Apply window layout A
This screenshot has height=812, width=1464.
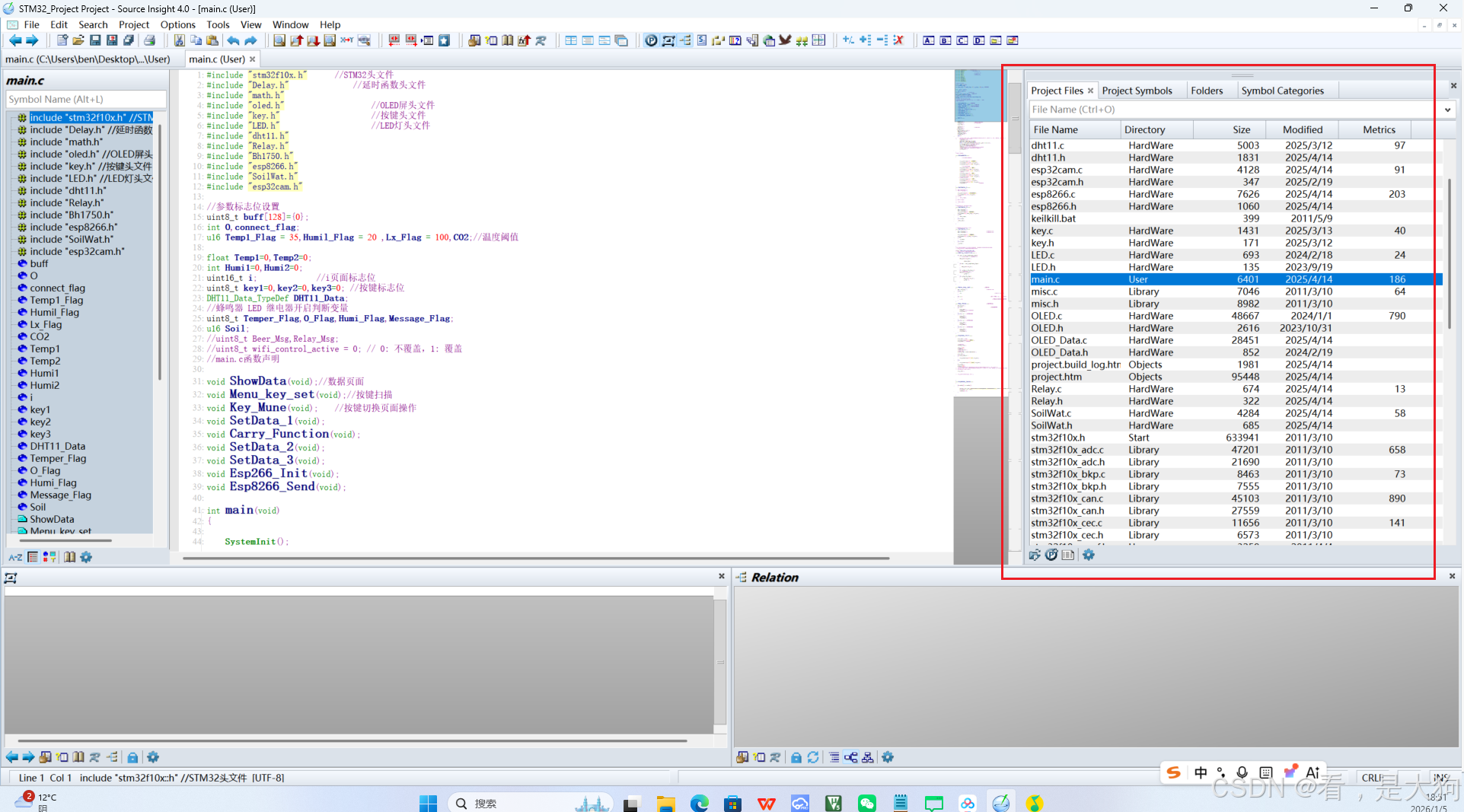(x=928, y=40)
